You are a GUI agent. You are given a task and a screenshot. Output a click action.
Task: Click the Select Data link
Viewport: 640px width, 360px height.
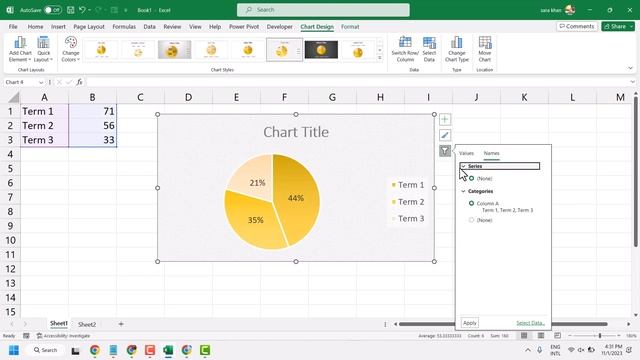(x=530, y=323)
